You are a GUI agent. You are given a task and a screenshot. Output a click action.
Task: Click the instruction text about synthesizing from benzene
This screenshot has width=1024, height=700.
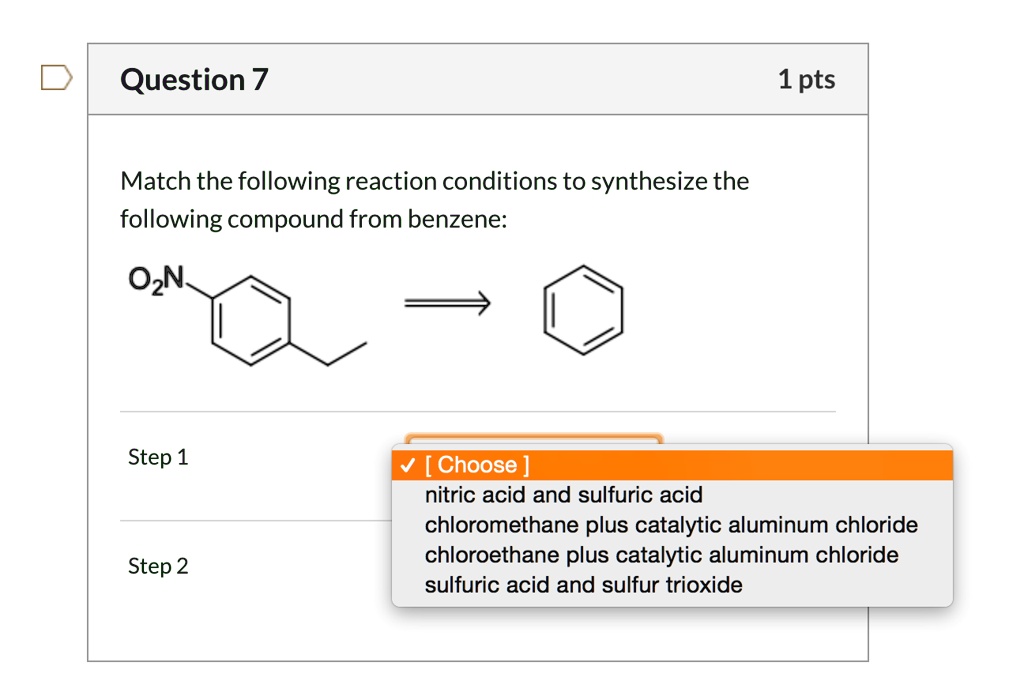click(434, 199)
